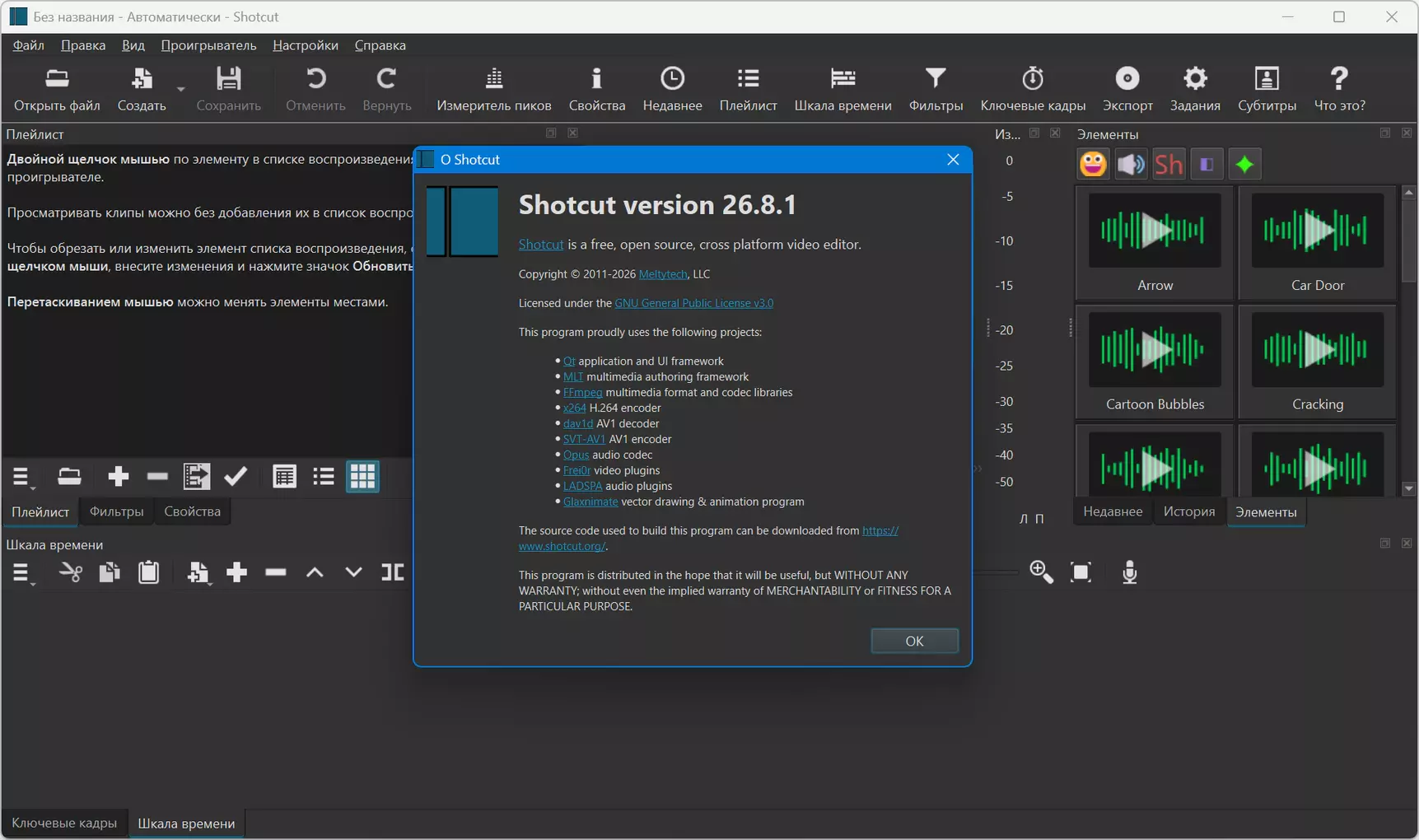Close the Элементы panel

click(x=1407, y=133)
